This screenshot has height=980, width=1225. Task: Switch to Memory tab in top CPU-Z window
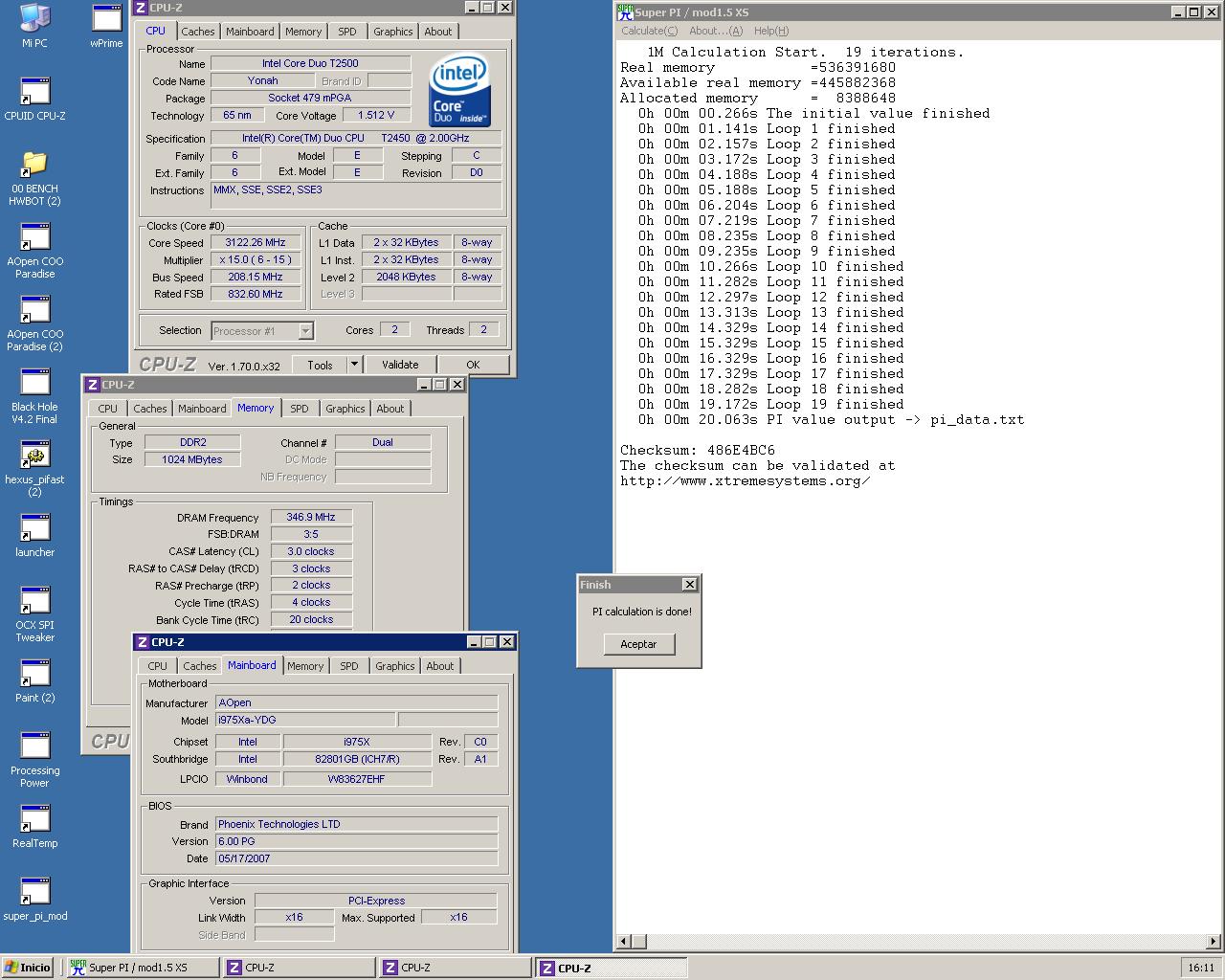303,32
